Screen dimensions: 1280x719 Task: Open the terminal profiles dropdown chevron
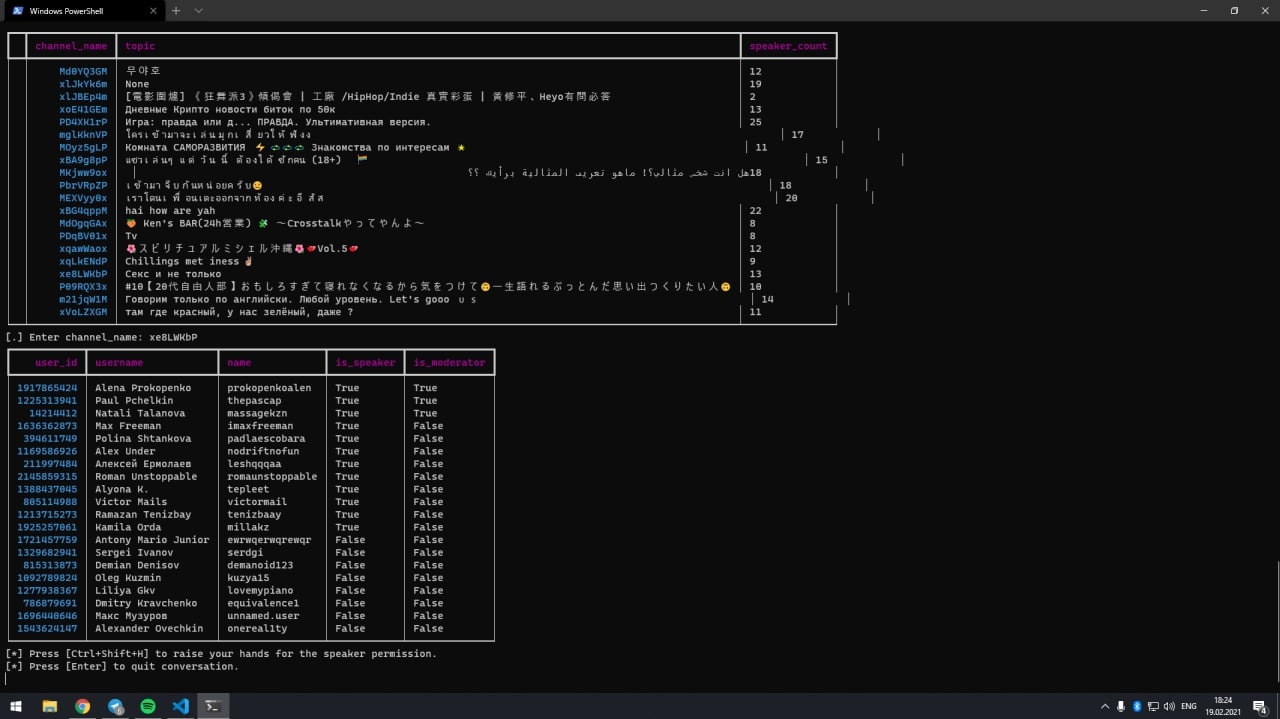coord(198,11)
